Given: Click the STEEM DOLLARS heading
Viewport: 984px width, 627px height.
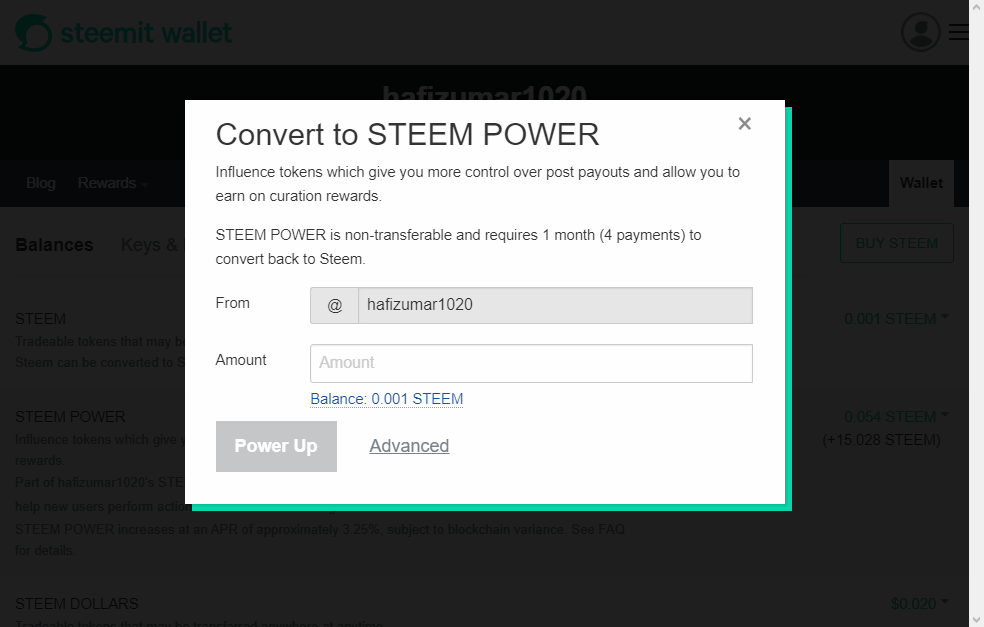Looking at the screenshot, I should coord(77,604).
